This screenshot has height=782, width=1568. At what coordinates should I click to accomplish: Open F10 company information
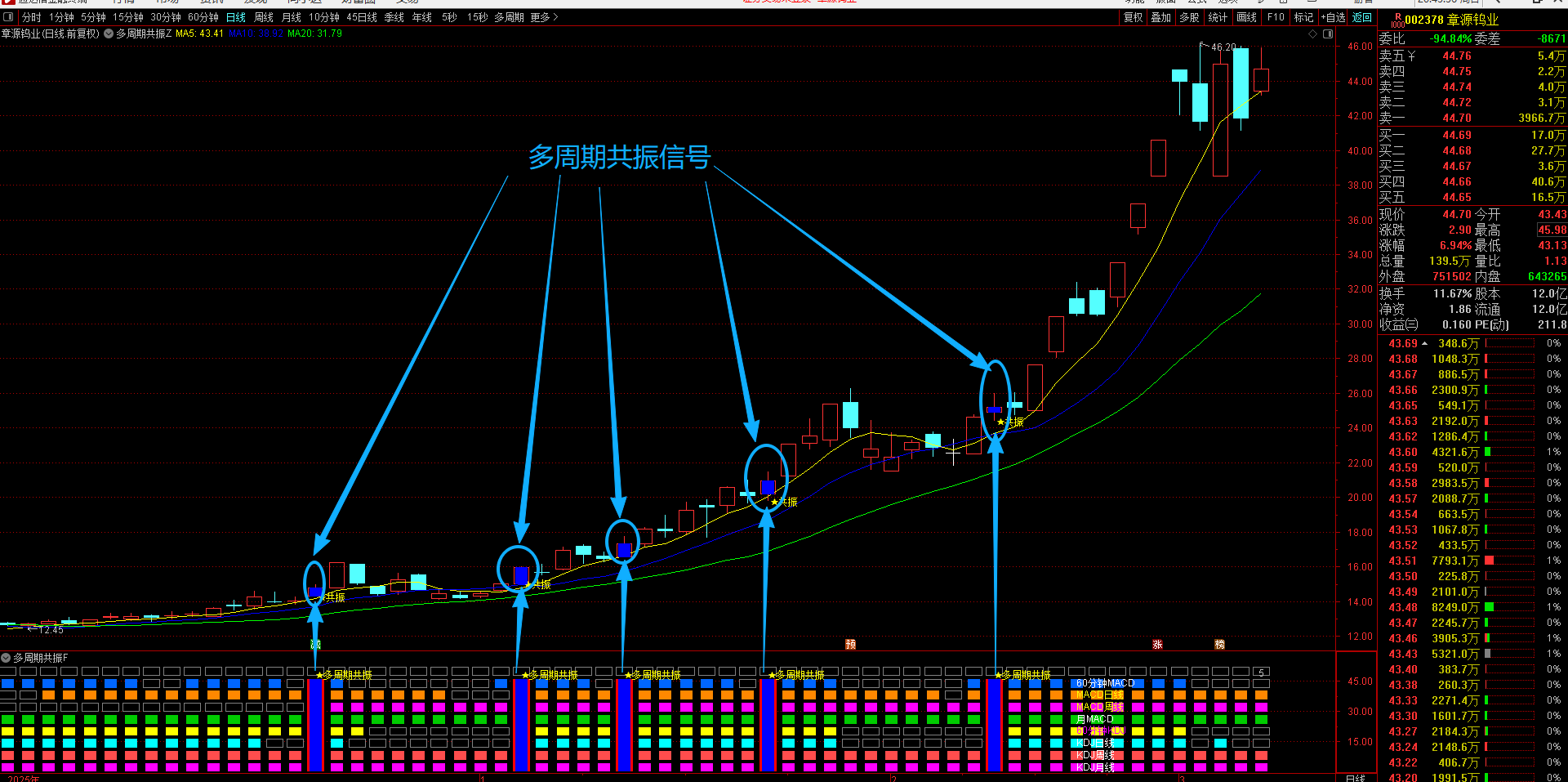tap(1276, 17)
